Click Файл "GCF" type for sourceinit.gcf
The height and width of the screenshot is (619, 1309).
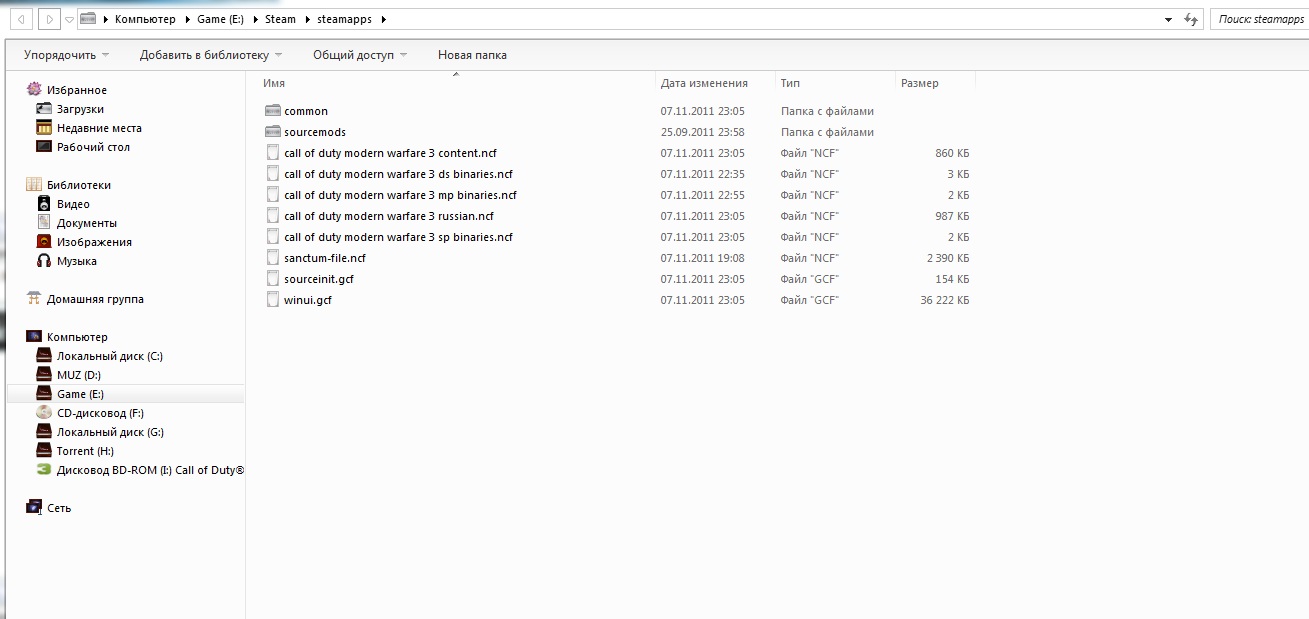click(809, 279)
